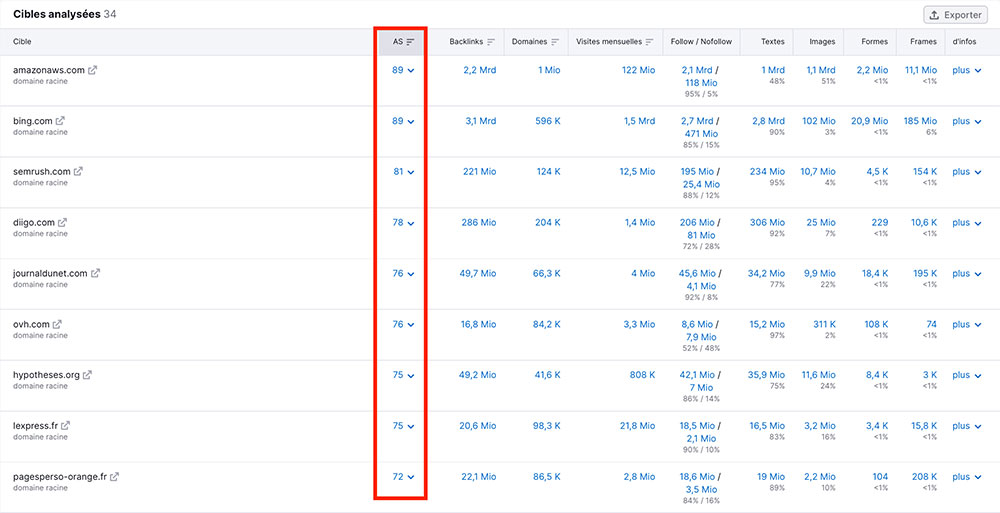The width and height of the screenshot is (1000, 513).
Task: Open bing.com backlinks 3,1 Mrd
Action: tap(480, 121)
